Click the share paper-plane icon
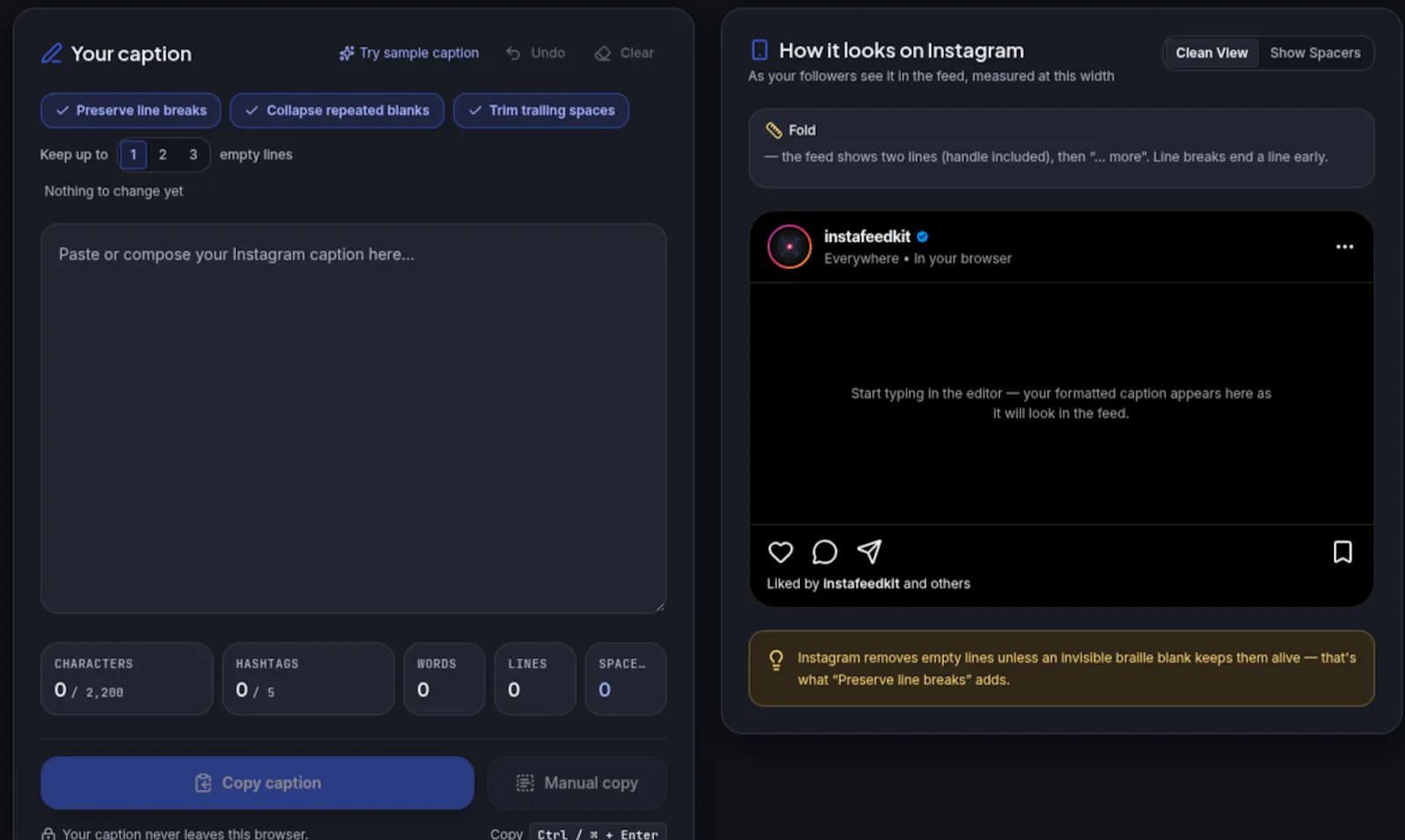1405x840 pixels. (x=869, y=551)
